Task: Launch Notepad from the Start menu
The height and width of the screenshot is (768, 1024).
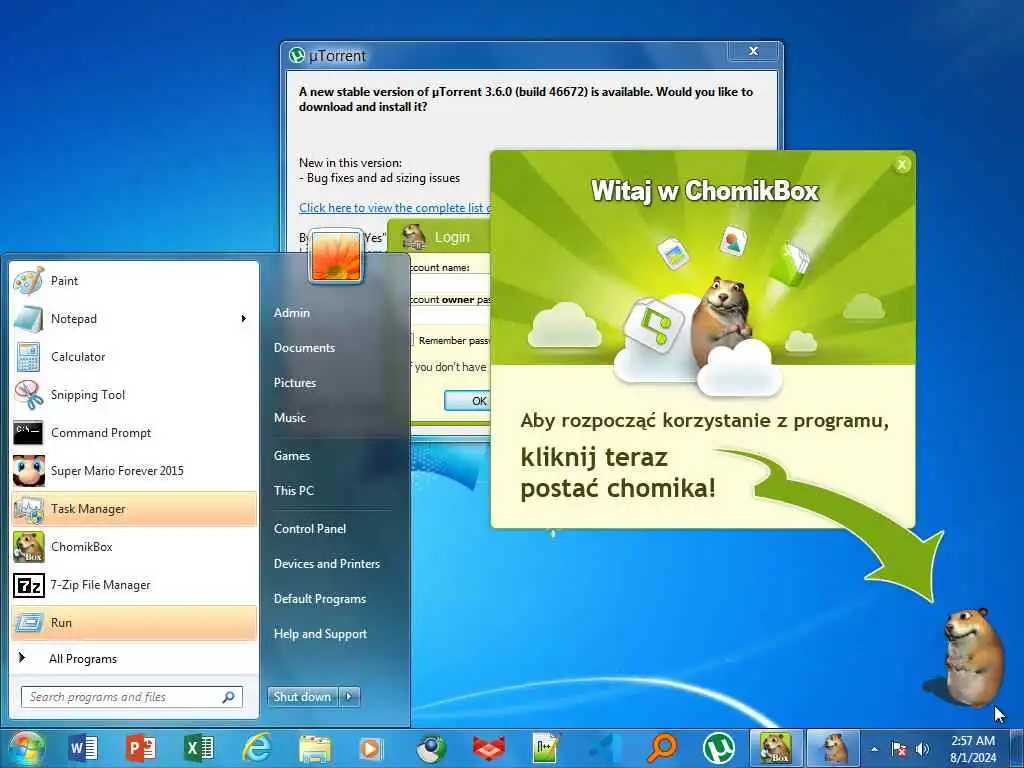Action: pos(135,319)
